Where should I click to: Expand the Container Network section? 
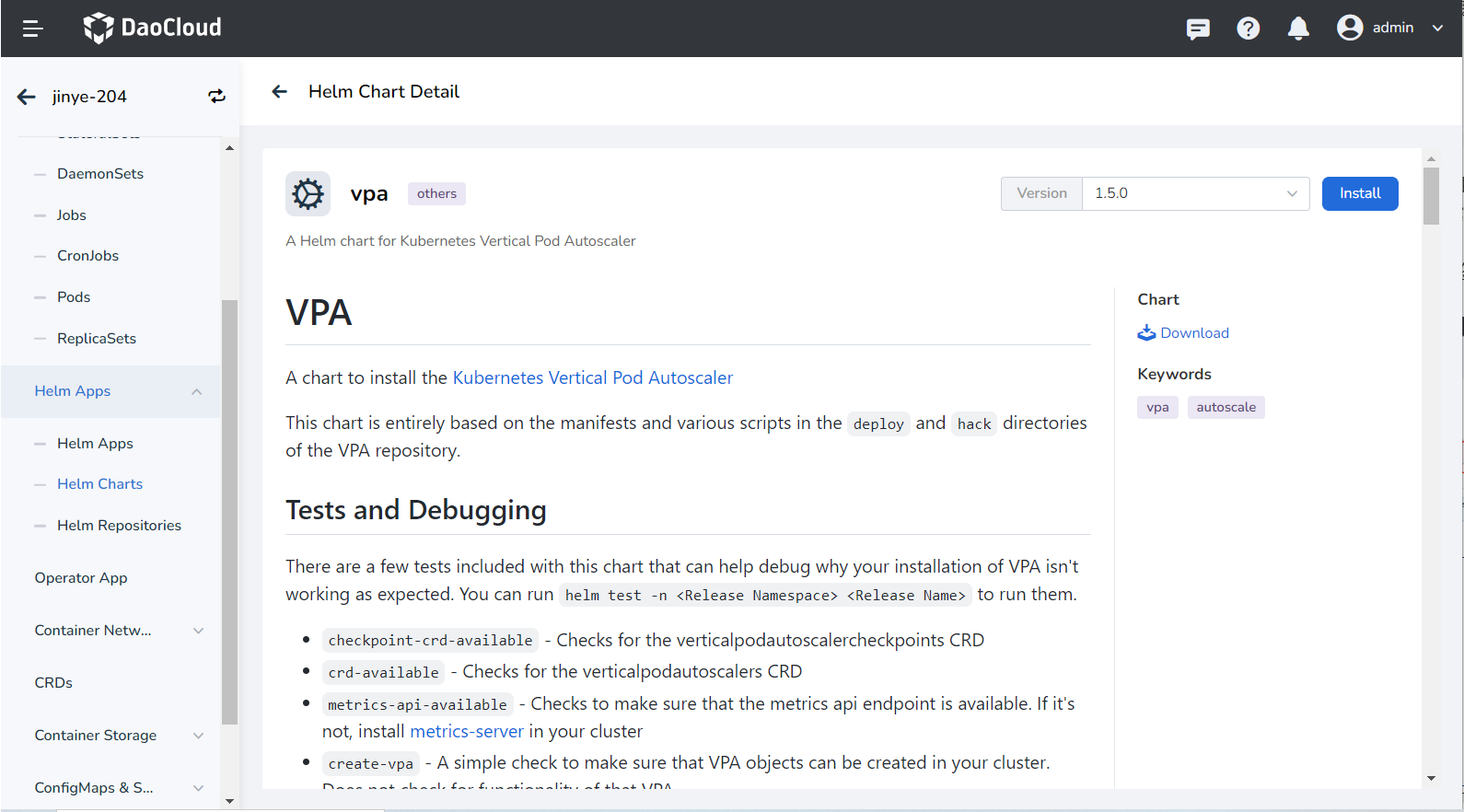click(198, 631)
